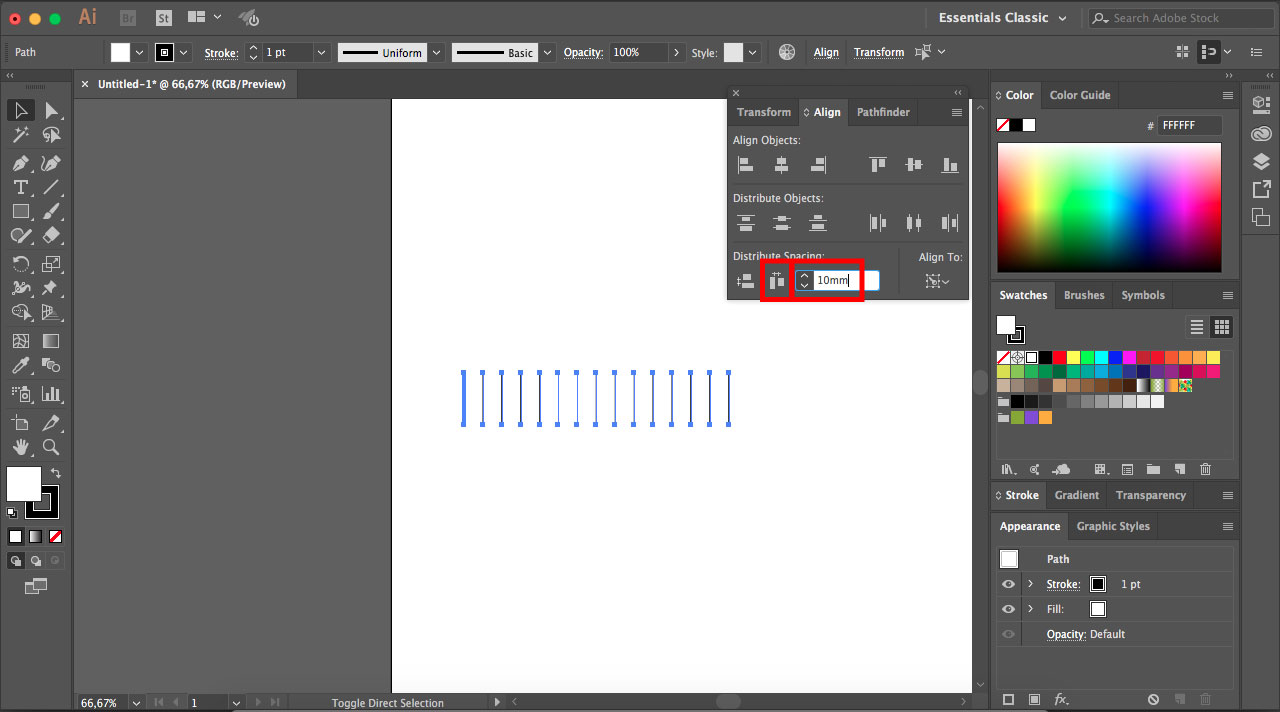Show swatches in thumbnail grid view

click(1221, 327)
